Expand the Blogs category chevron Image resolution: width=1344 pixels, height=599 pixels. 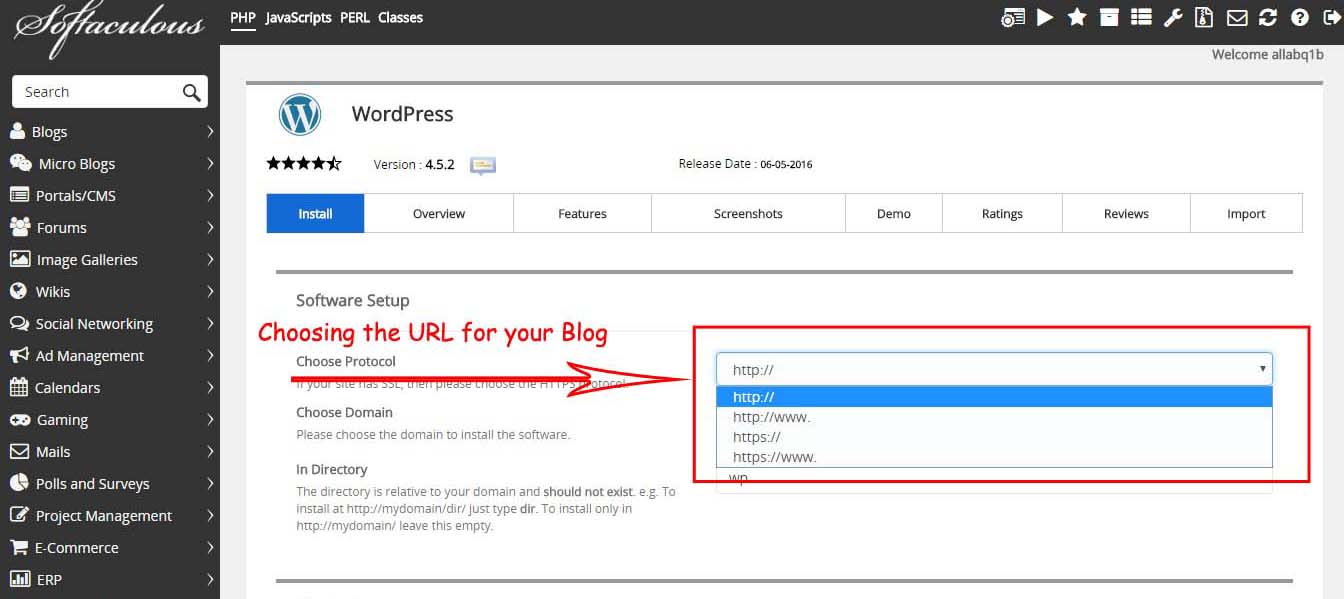(210, 131)
